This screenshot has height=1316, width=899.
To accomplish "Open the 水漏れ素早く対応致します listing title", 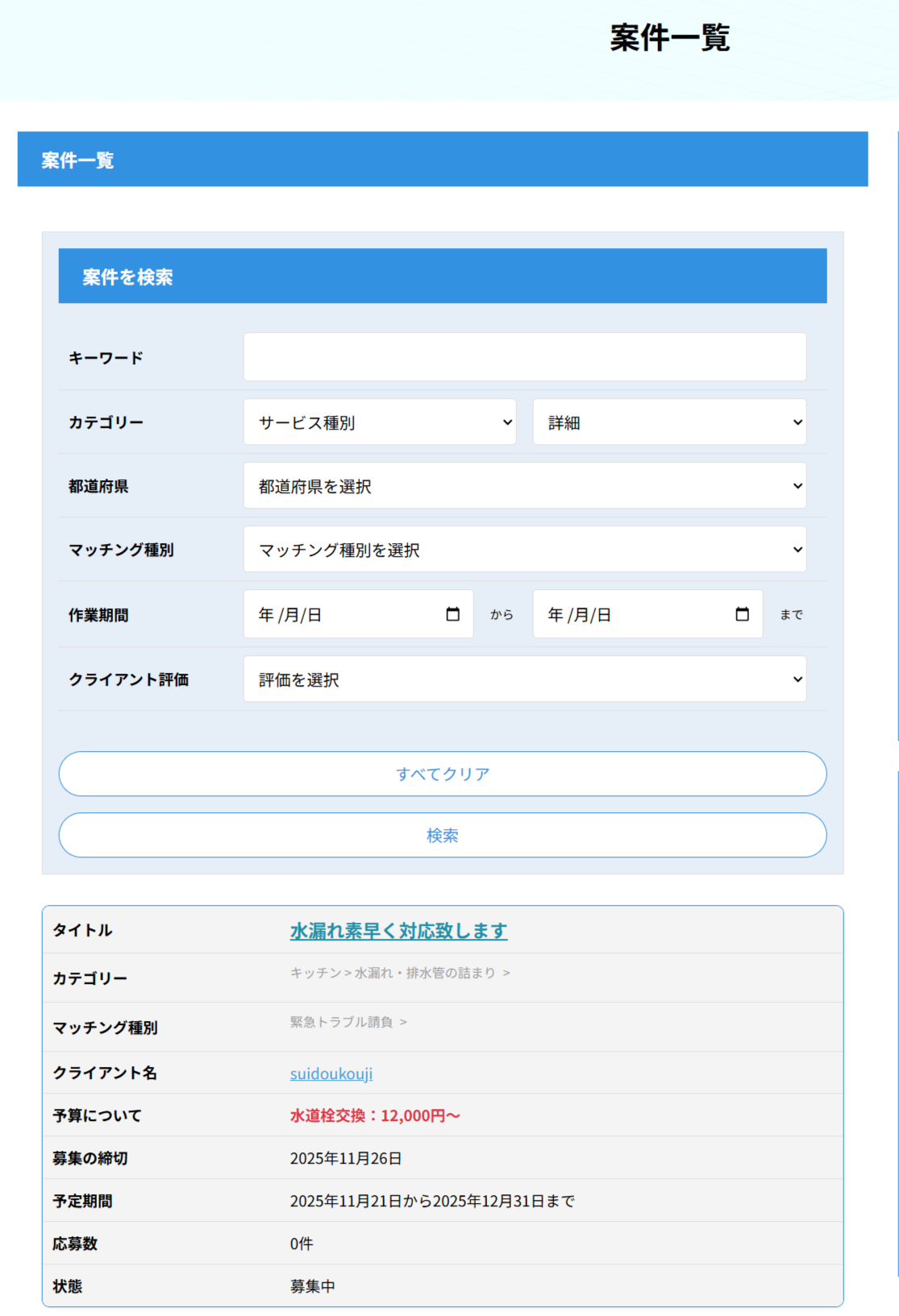I will 398,931.
